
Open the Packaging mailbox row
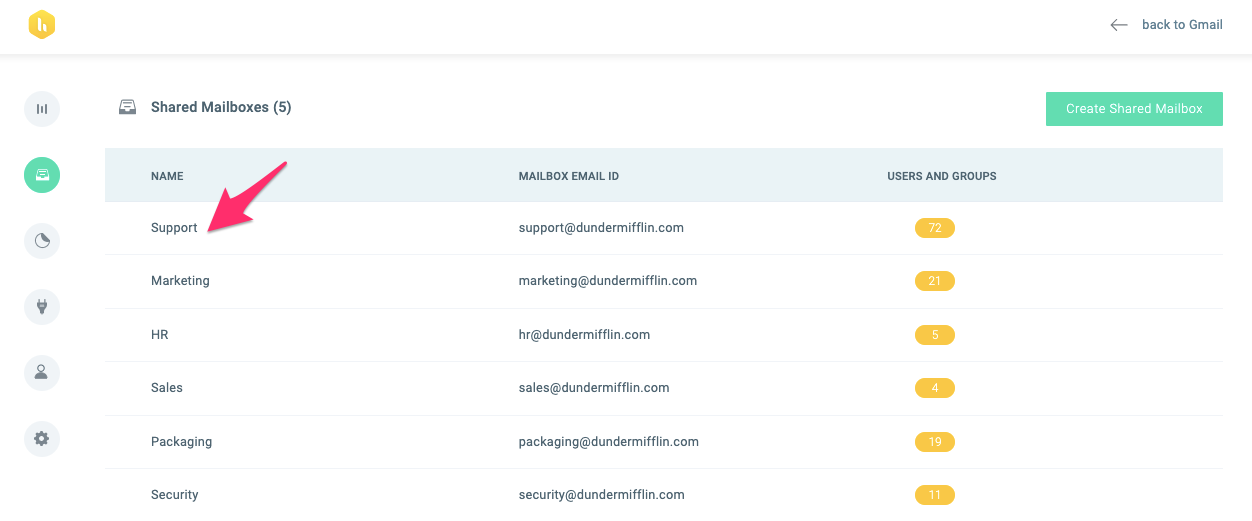coord(664,442)
